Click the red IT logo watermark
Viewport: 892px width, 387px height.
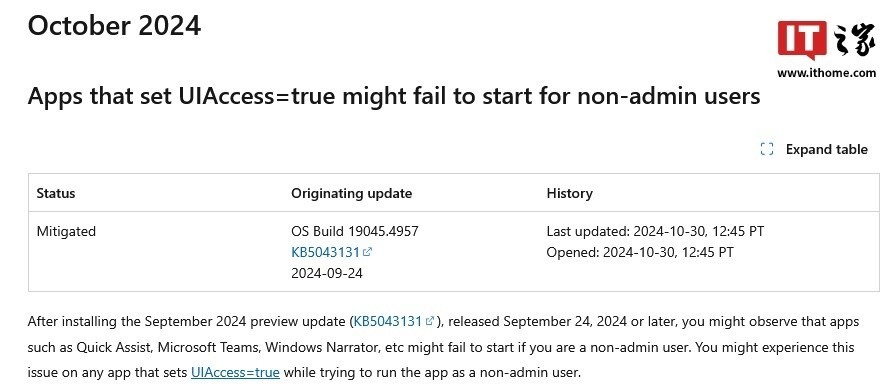(x=802, y=39)
